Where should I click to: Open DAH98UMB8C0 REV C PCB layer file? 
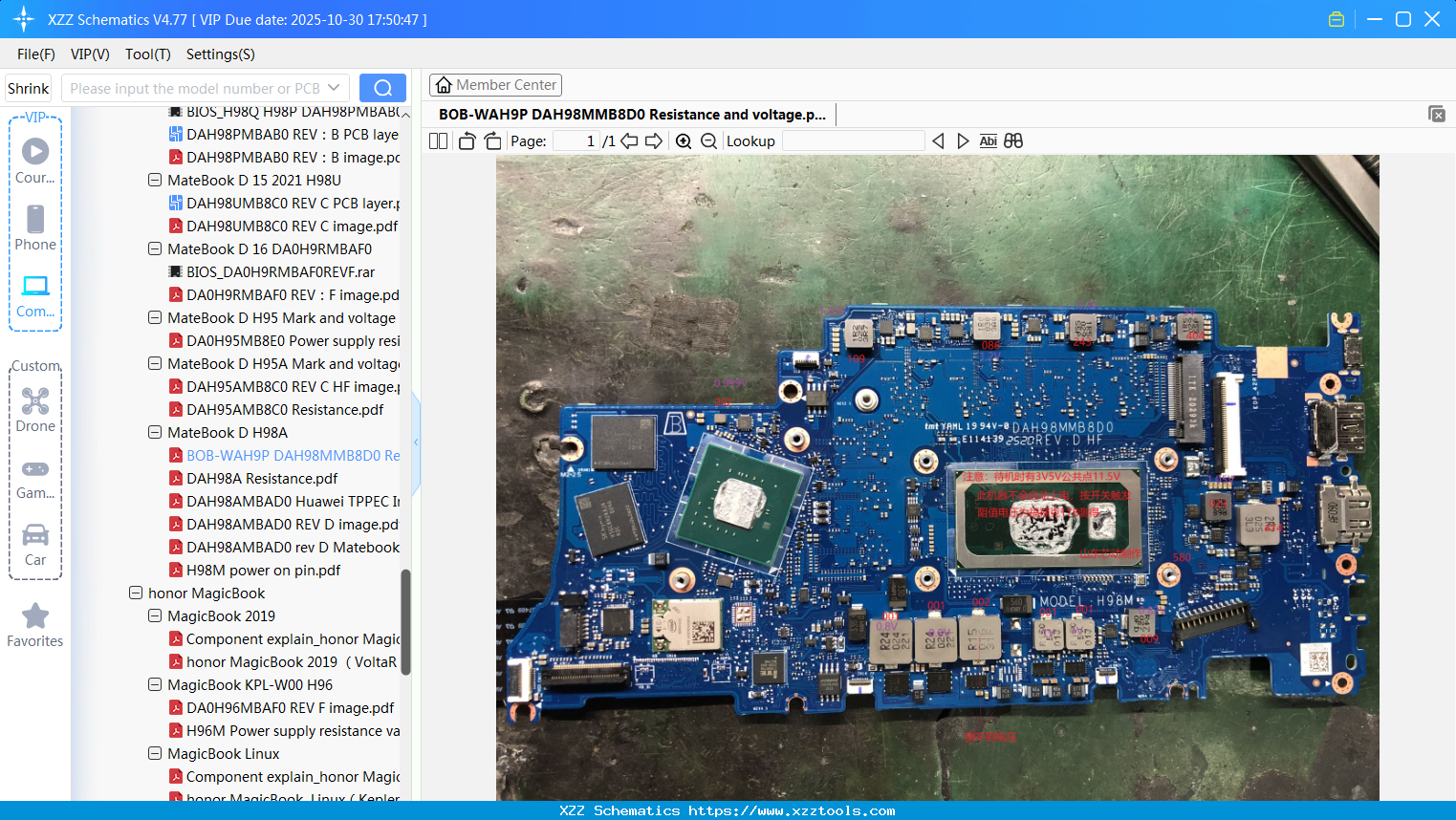[285, 203]
